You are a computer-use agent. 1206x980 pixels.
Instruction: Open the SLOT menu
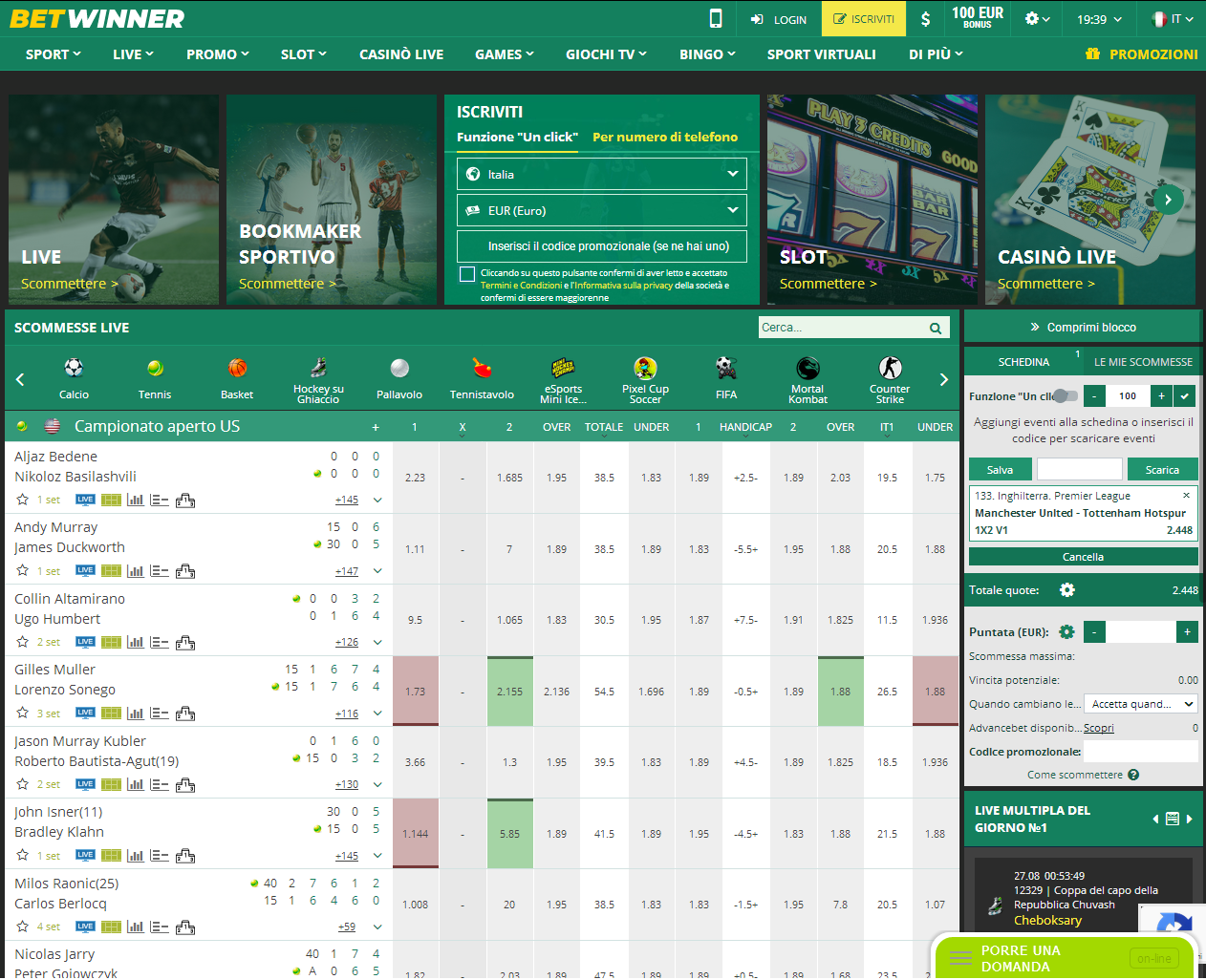point(304,54)
